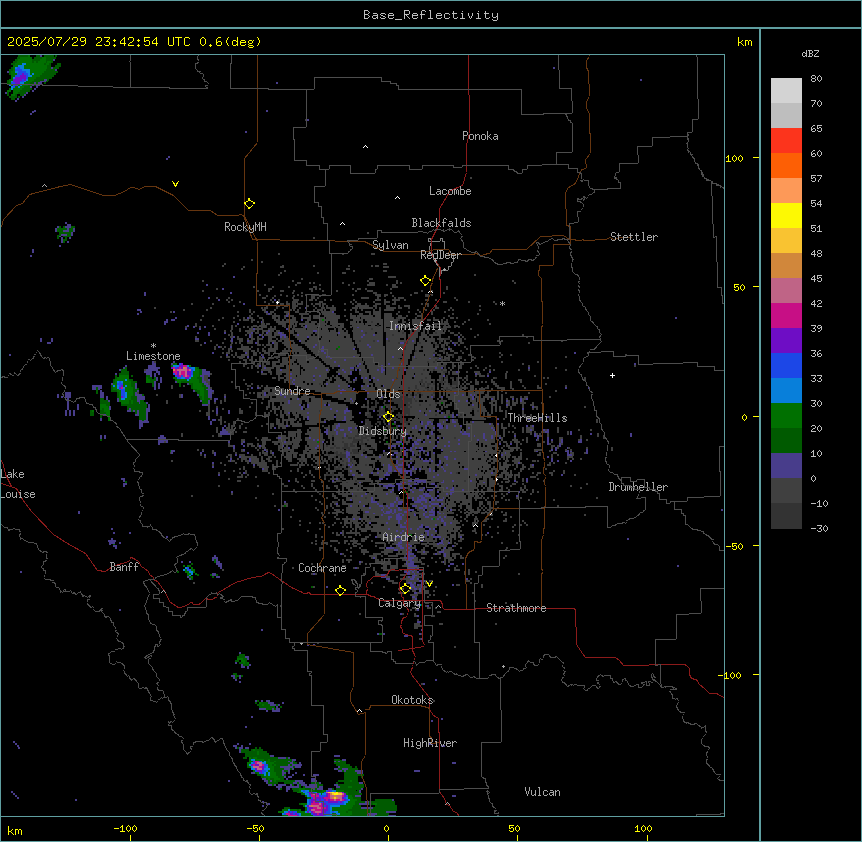Click the Sylvan label
The height and width of the screenshot is (842, 862).
coord(390,245)
